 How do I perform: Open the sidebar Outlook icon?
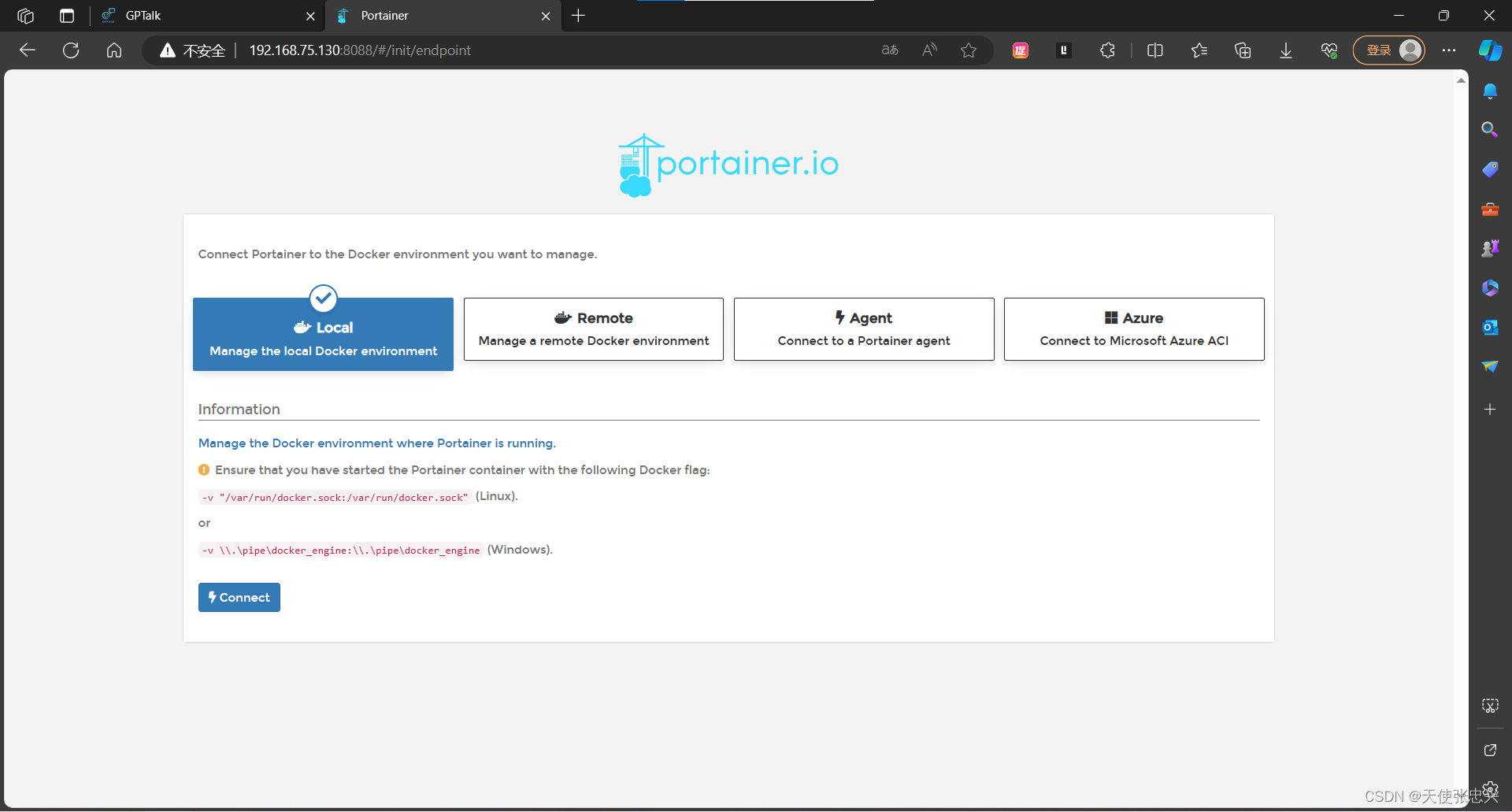pos(1490,327)
